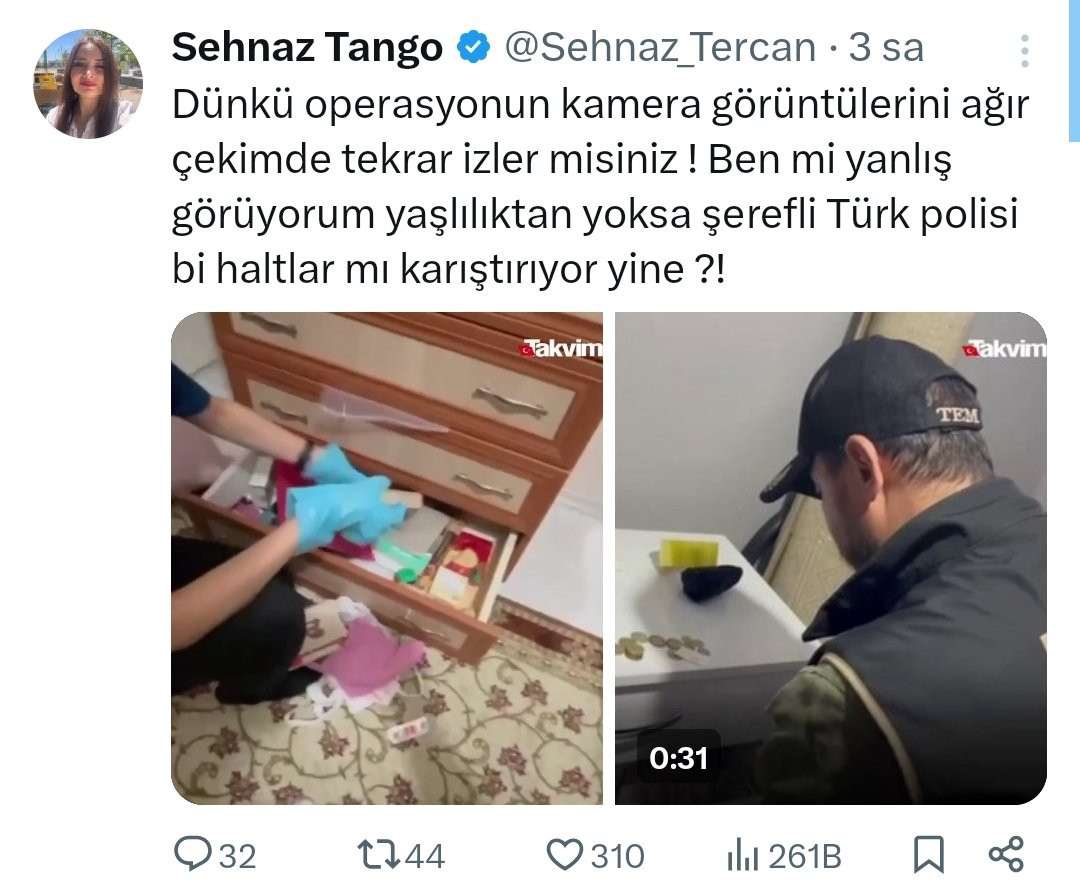The width and height of the screenshot is (1080, 893).
Task: Click the tweet text body
Action: (599, 187)
